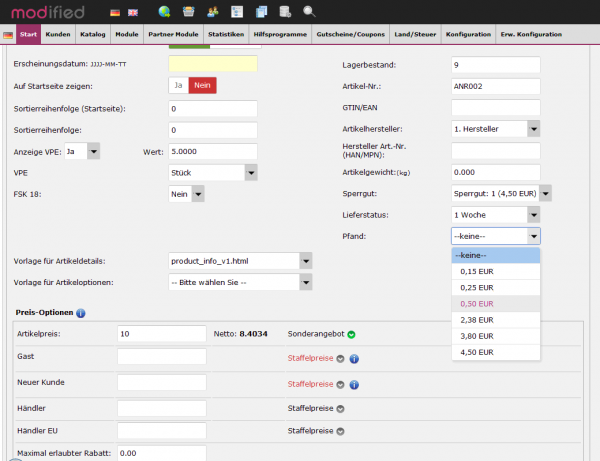Click the Artikelpreis input field

tap(161, 334)
